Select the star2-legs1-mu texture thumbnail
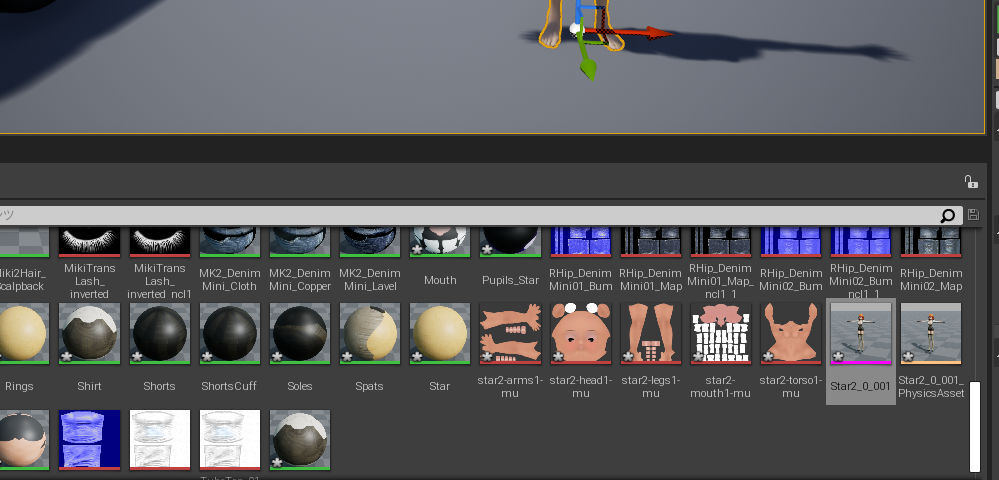 [650, 333]
